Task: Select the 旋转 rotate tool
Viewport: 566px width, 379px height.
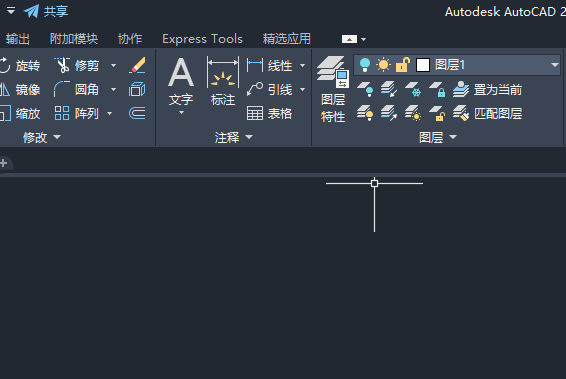Action: tap(20, 66)
